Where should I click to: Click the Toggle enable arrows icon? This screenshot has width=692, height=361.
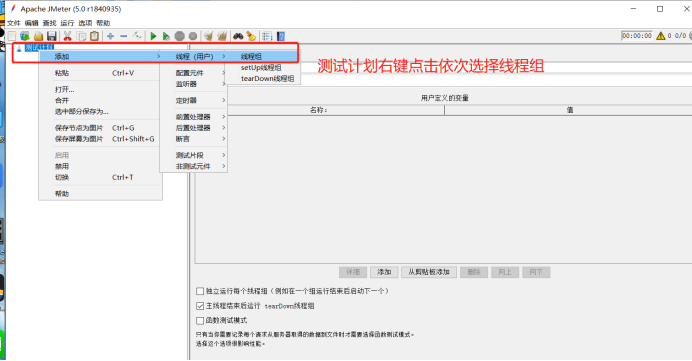tap(137, 36)
